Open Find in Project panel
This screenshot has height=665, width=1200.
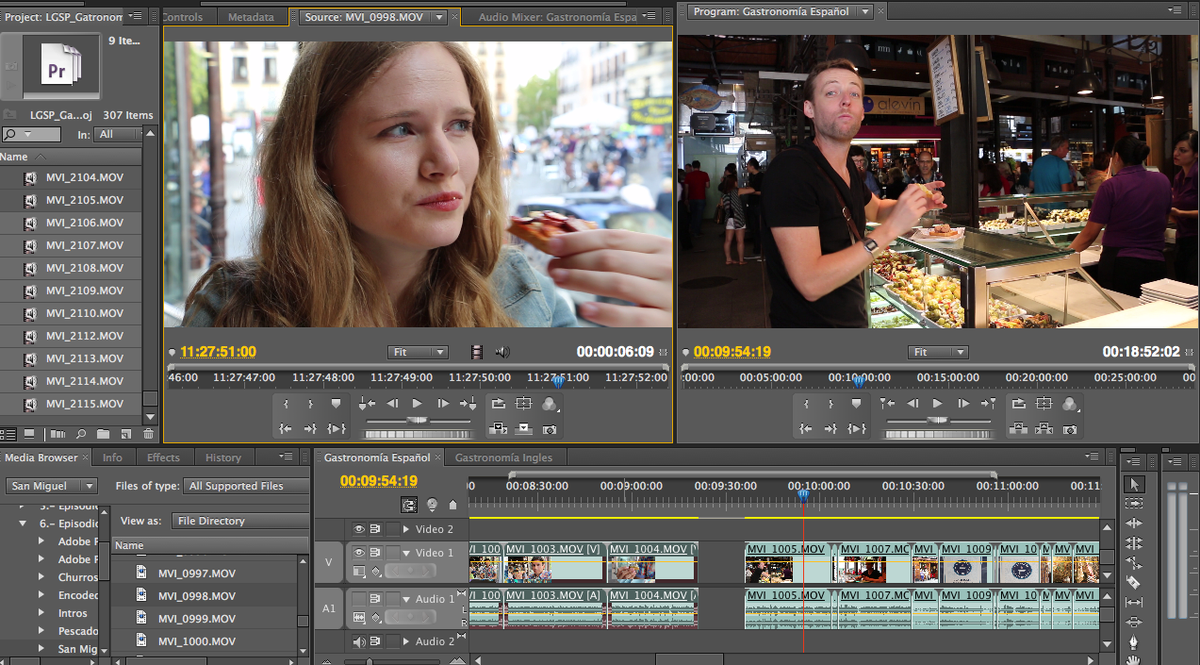pyautogui.click(x=79, y=434)
